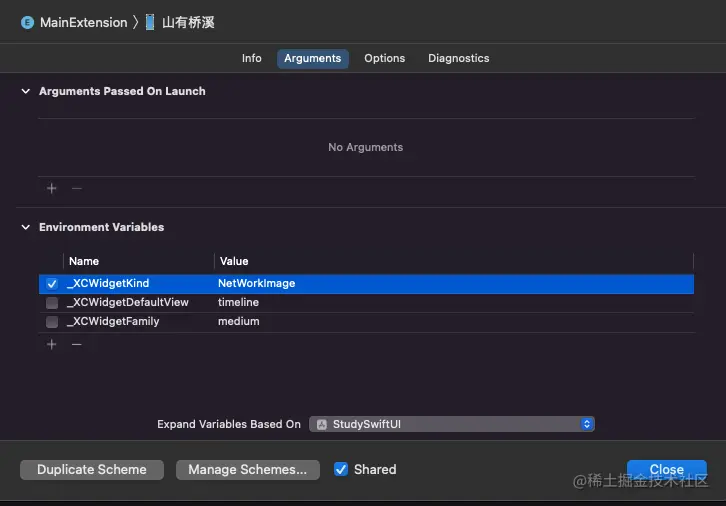
Task: Toggle the Shared scheme checkbox
Action: pyautogui.click(x=341, y=469)
